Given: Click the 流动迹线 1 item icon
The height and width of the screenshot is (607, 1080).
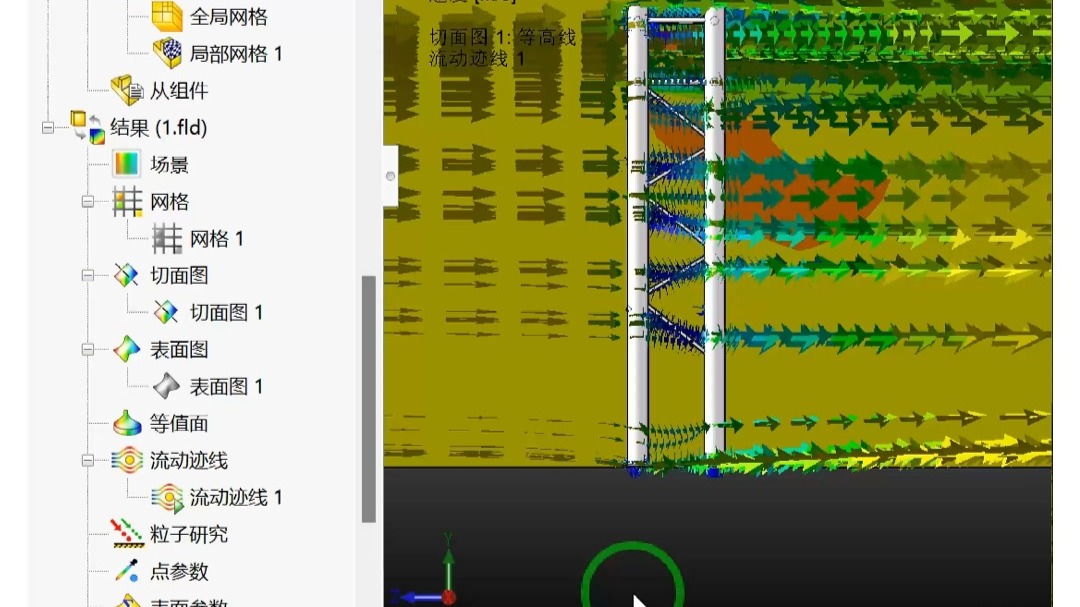Looking at the screenshot, I should 167,497.
